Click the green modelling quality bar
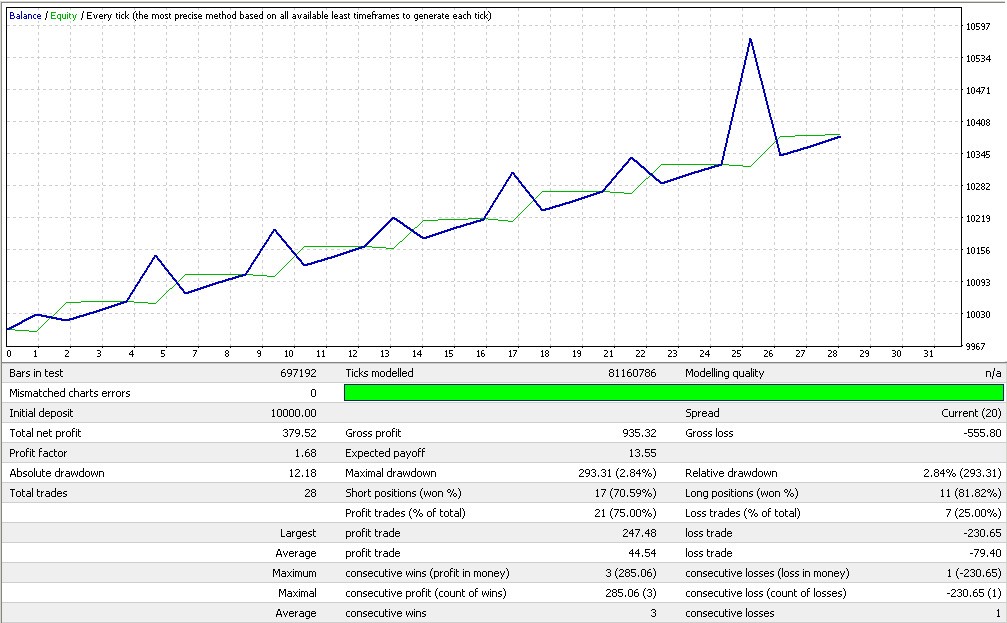 point(673,392)
